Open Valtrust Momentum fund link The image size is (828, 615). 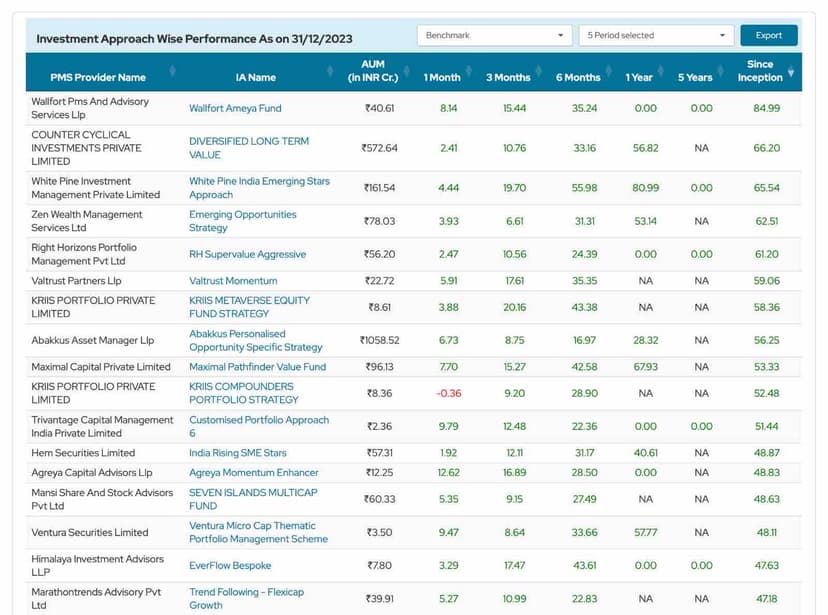(233, 281)
